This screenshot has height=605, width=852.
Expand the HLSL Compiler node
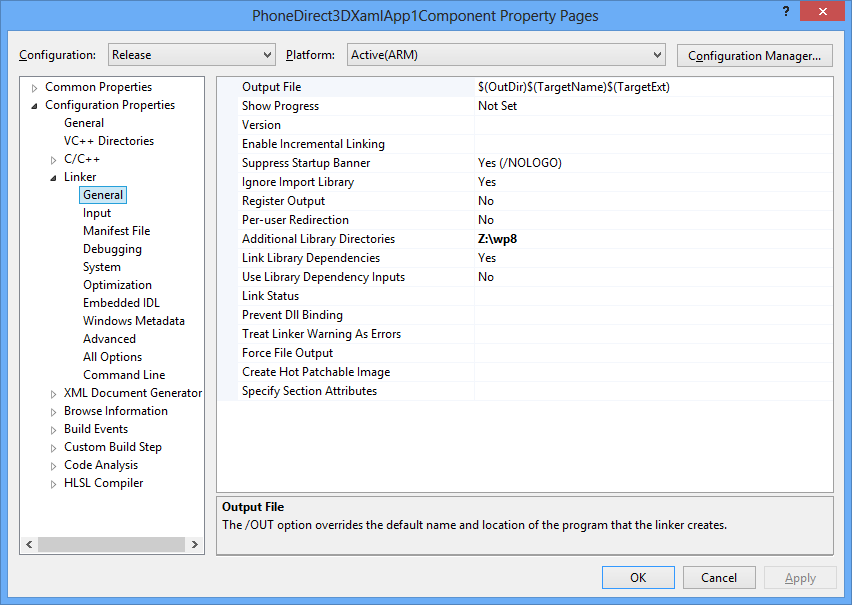tap(54, 483)
